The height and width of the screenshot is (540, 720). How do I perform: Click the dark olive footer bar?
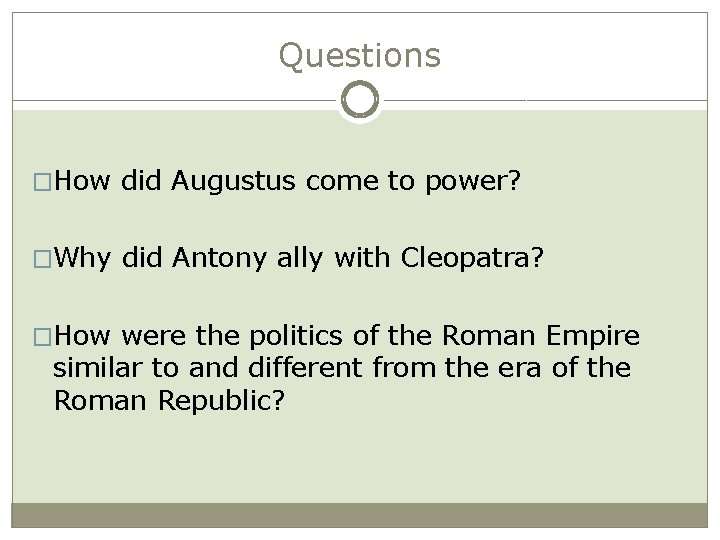click(359, 515)
